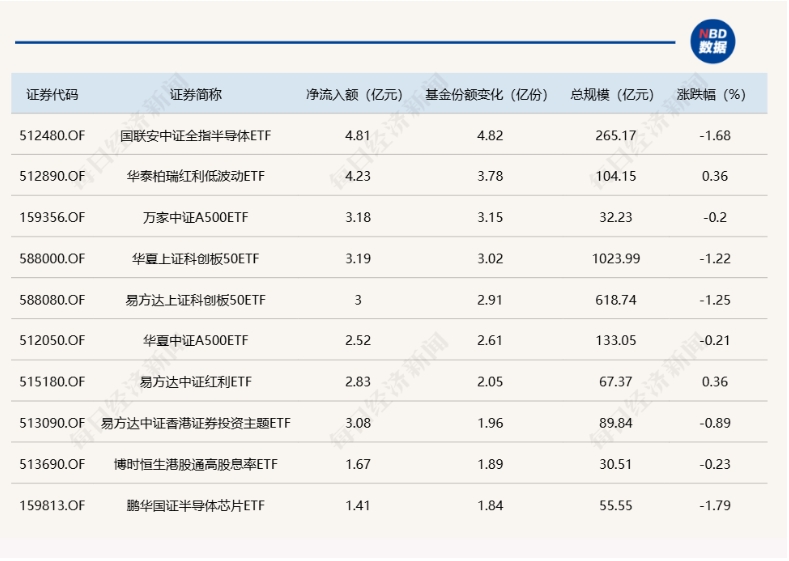789x561 pixels.
Task: Click security code 588080.OF
Action: [x=53, y=299]
